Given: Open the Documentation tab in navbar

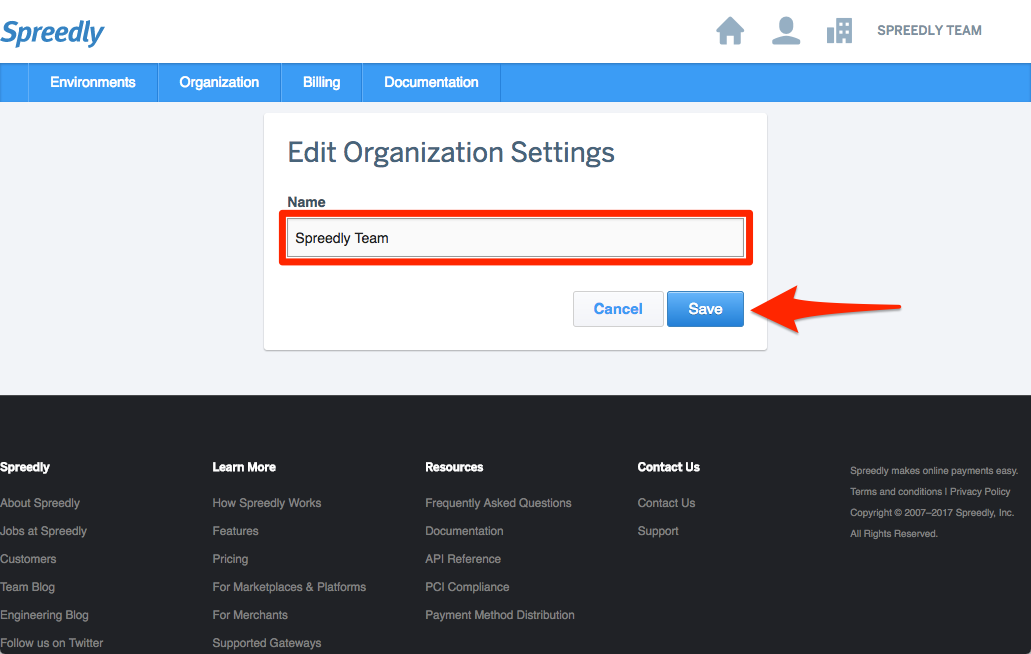Looking at the screenshot, I should [x=431, y=82].
